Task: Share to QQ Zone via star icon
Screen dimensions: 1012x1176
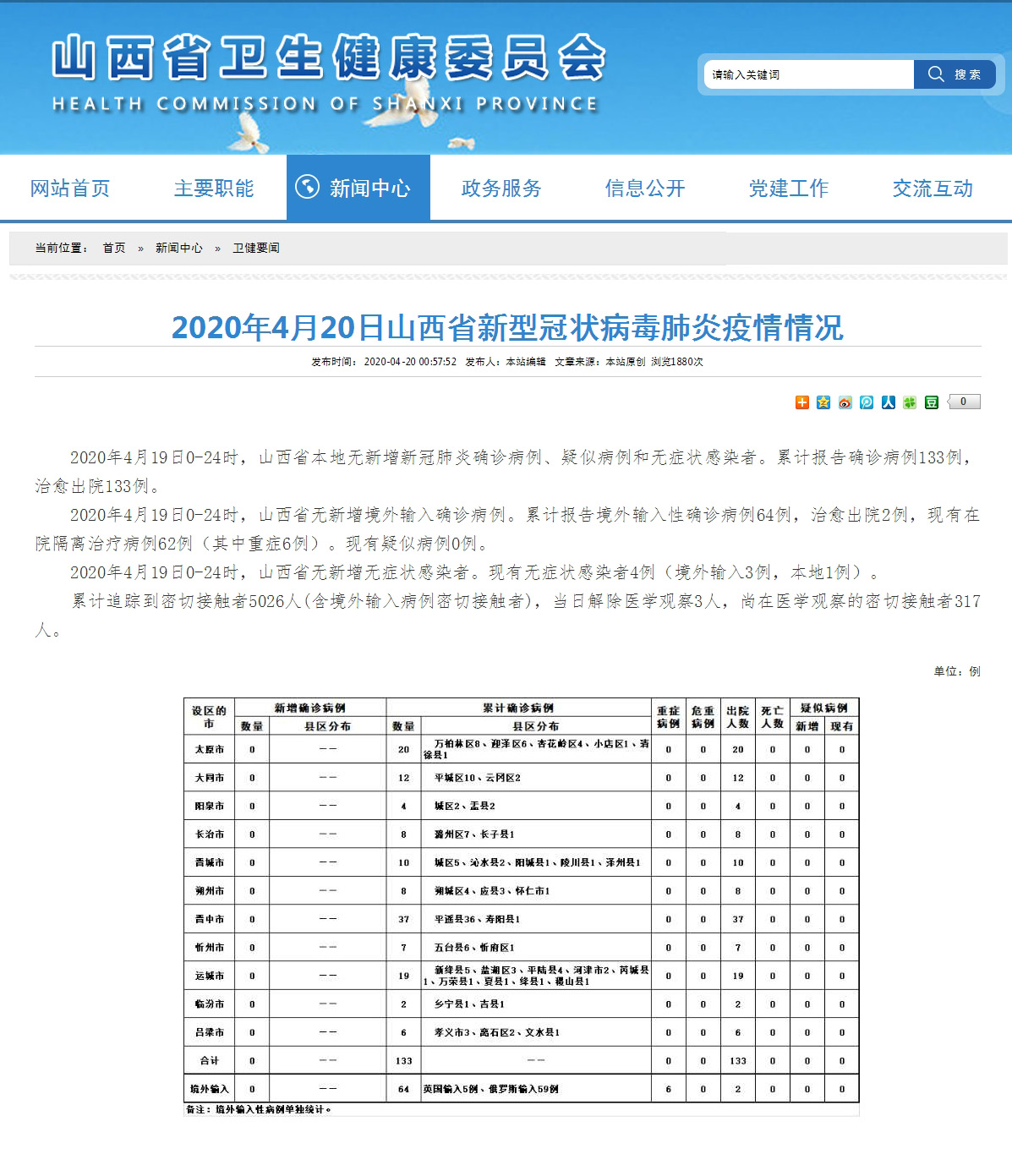Action: tap(823, 402)
